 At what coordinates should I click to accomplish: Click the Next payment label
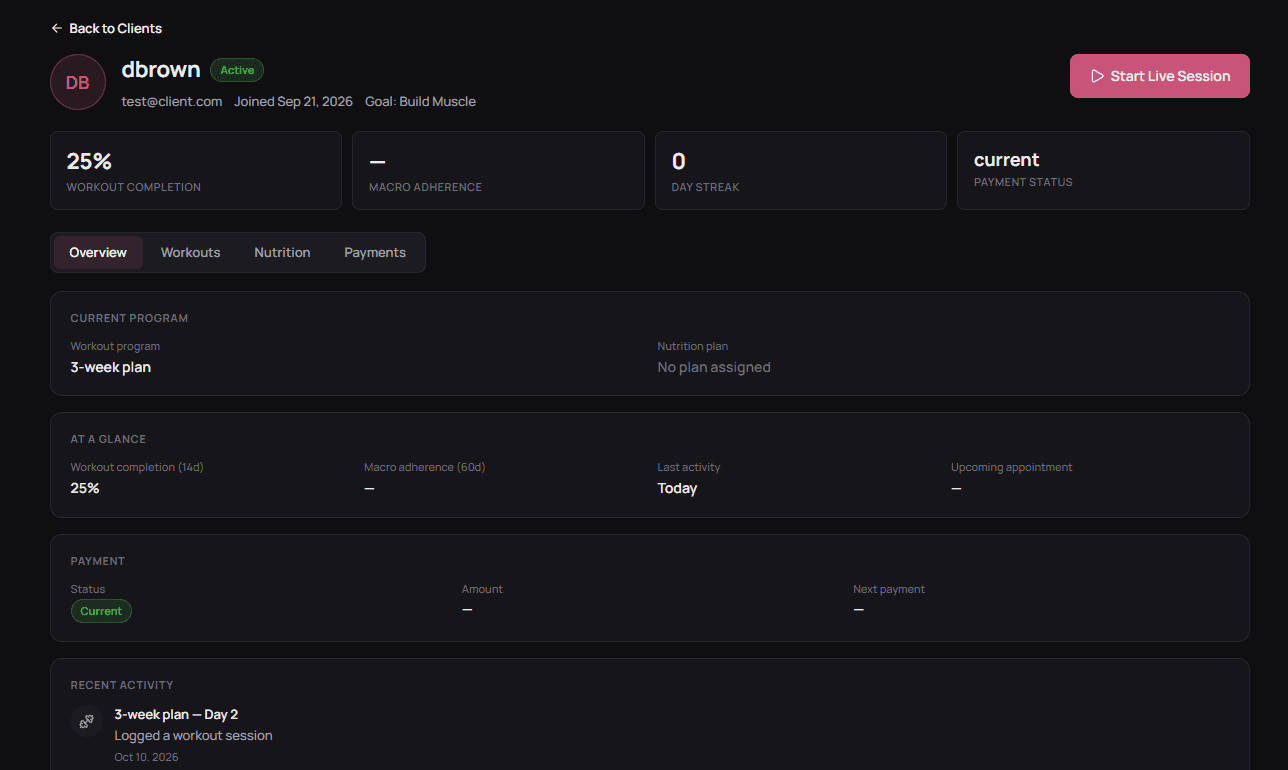point(889,589)
